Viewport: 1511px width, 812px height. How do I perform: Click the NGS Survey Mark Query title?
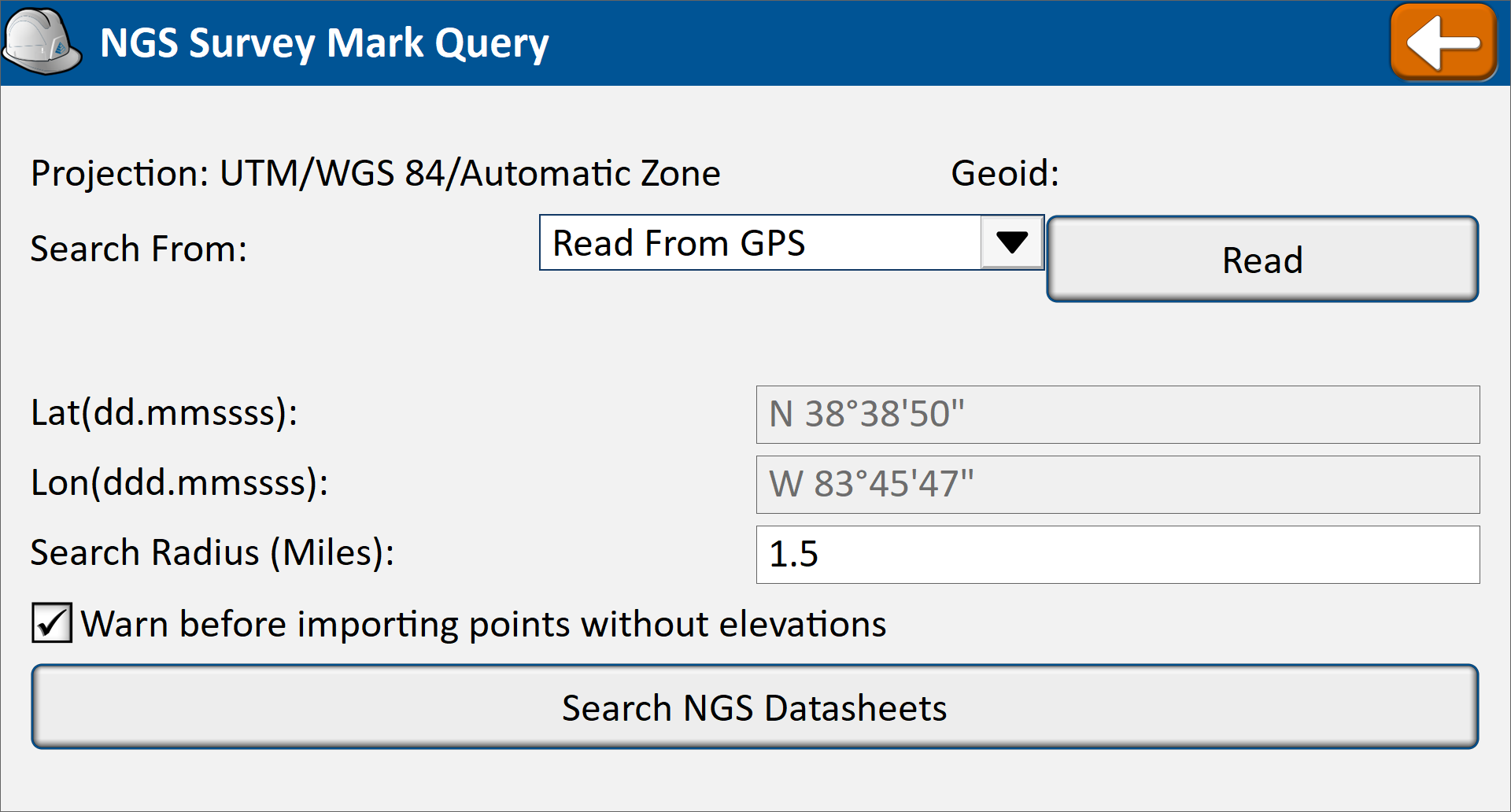(324, 43)
